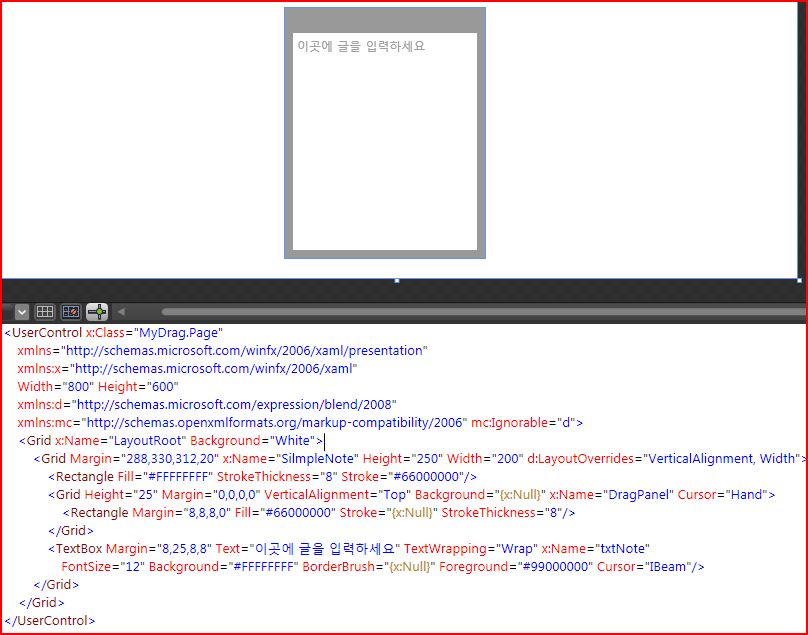Click the TextWrapping="Wrap" attribute
This screenshot has height=635, width=808.
(470, 548)
